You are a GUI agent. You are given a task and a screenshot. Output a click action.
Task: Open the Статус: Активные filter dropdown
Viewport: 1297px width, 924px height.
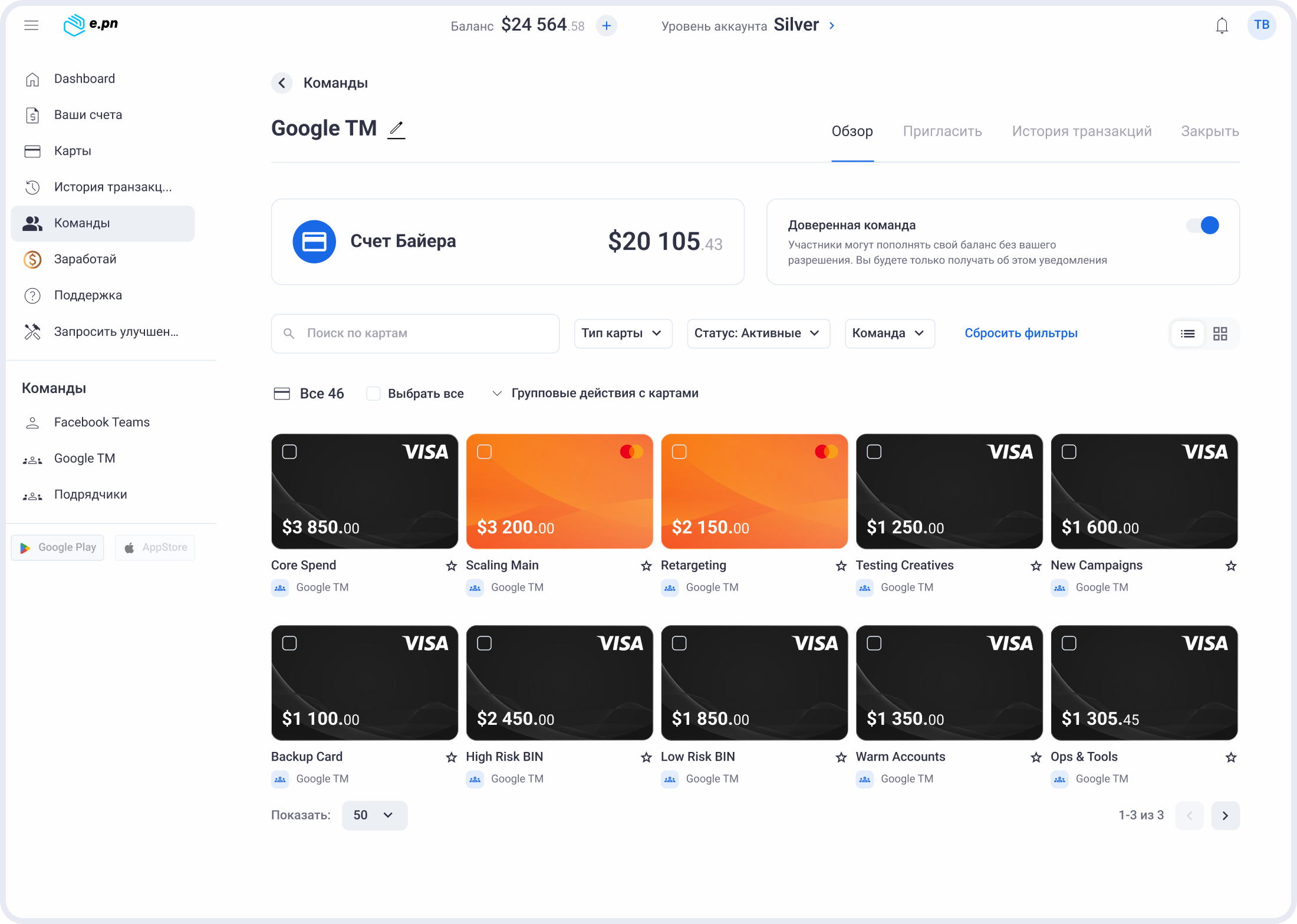point(758,334)
